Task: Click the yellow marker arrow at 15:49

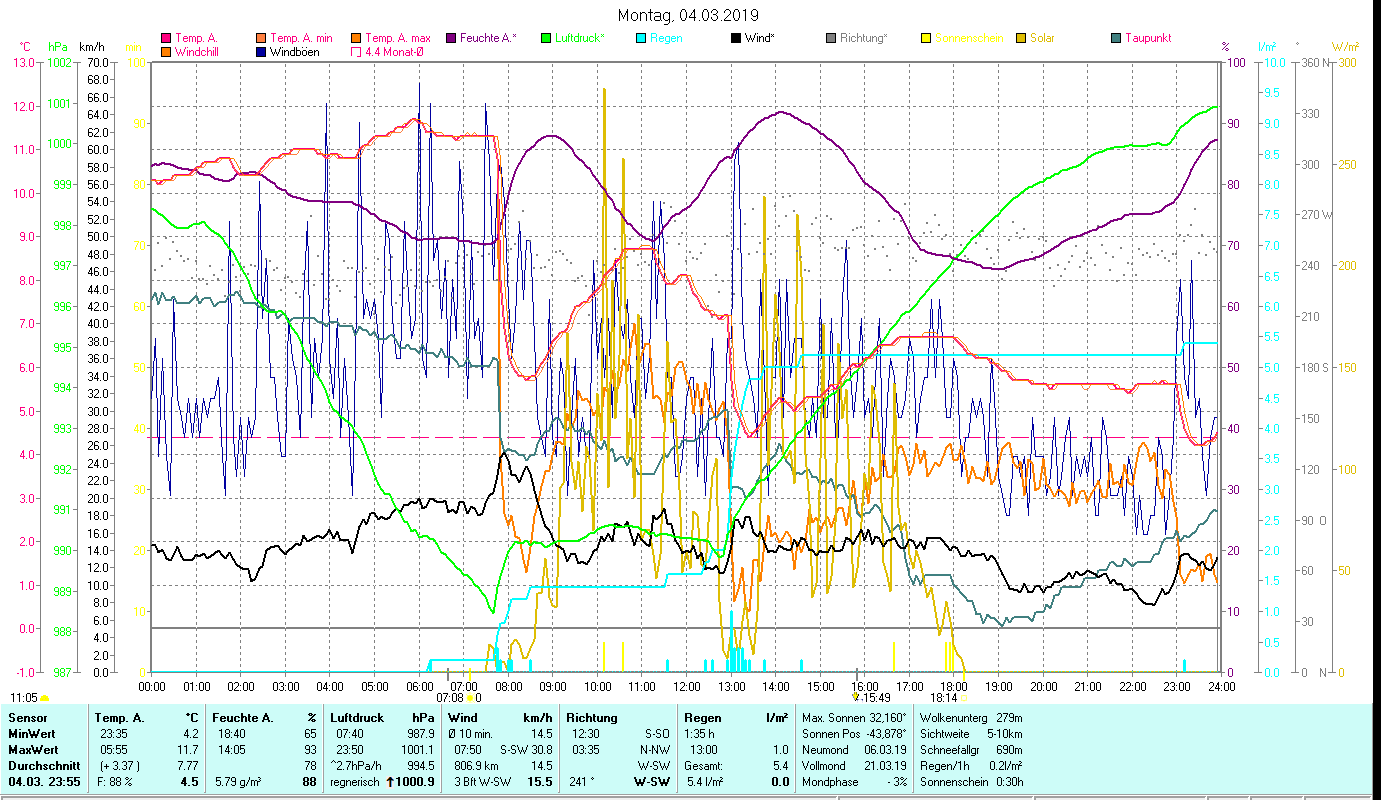Action: (x=855, y=697)
